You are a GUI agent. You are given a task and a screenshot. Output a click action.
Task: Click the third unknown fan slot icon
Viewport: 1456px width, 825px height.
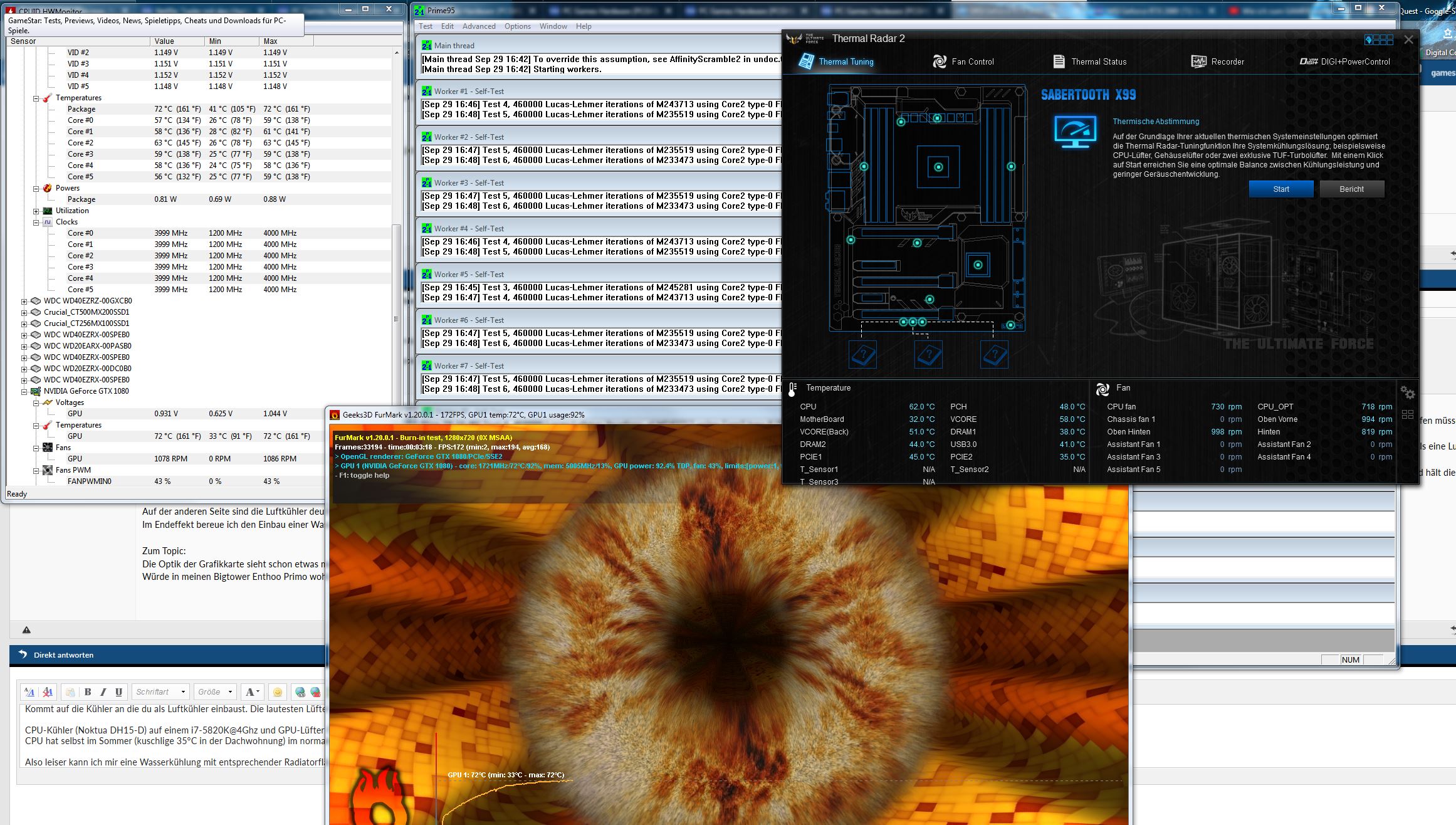click(994, 354)
